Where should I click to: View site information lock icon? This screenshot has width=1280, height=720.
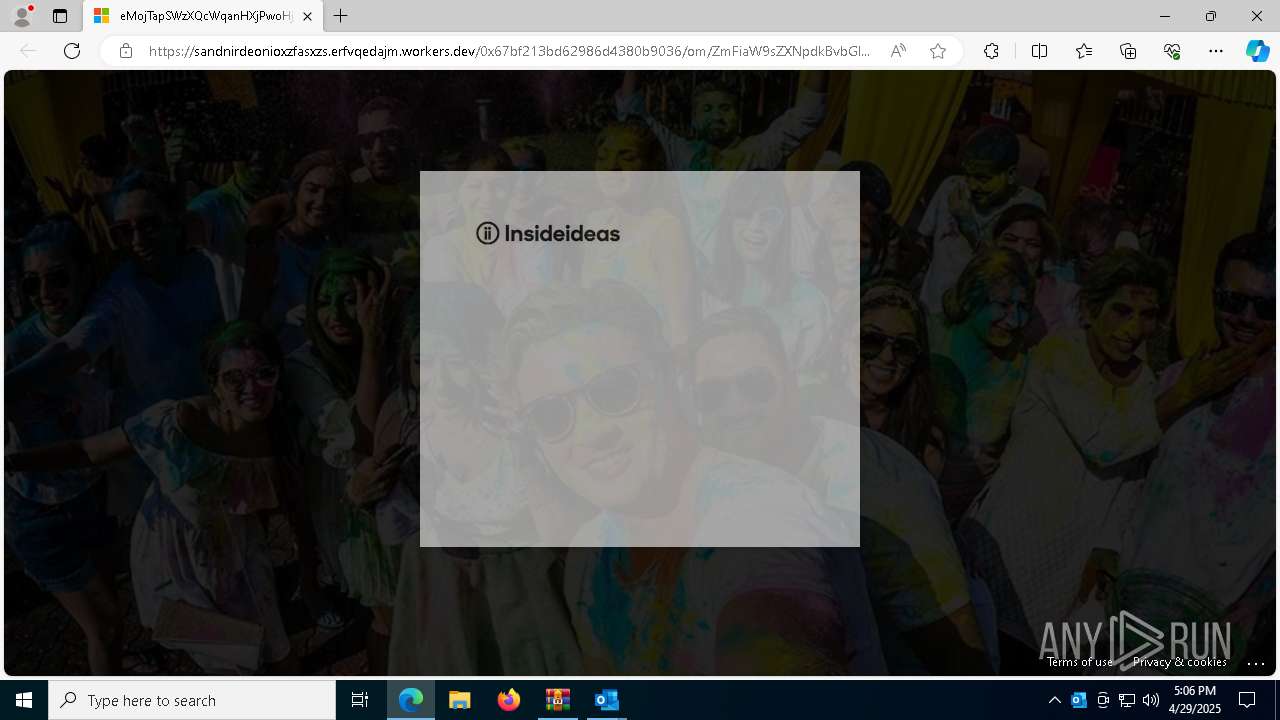point(126,51)
